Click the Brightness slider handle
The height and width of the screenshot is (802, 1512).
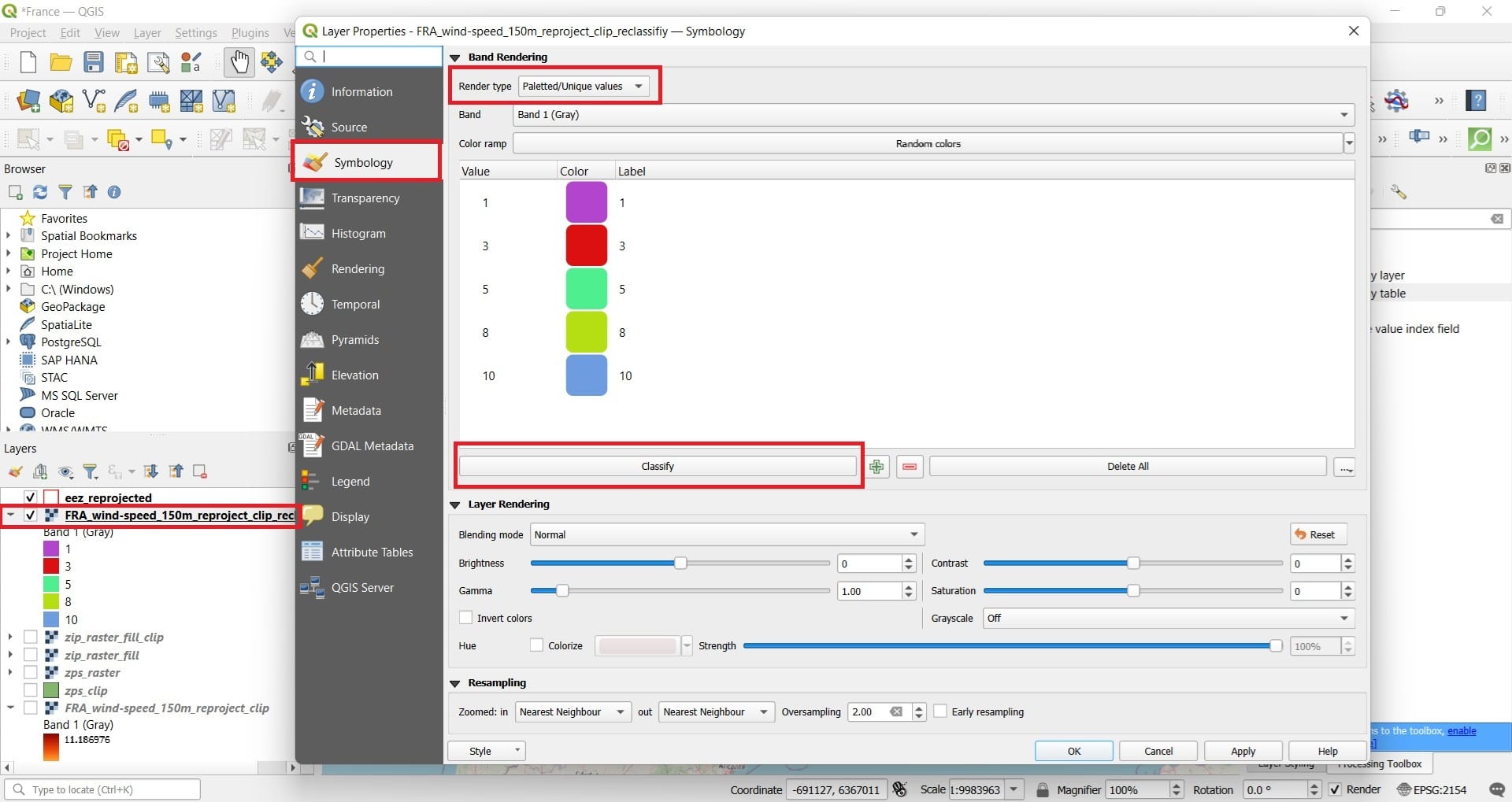pyautogui.click(x=680, y=563)
